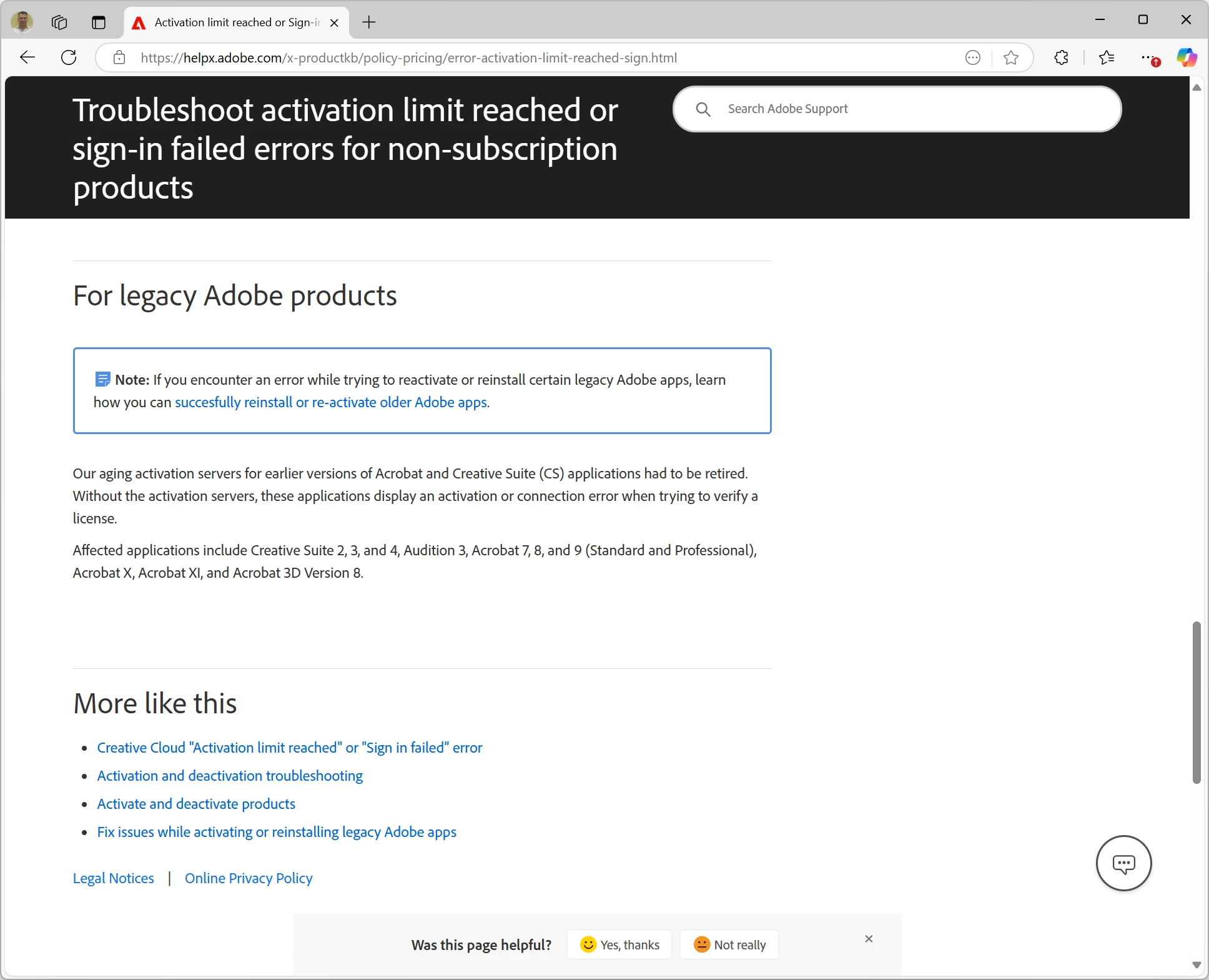This screenshot has width=1209, height=980.
Task: Open the browser profile avatar
Action: tap(22, 22)
